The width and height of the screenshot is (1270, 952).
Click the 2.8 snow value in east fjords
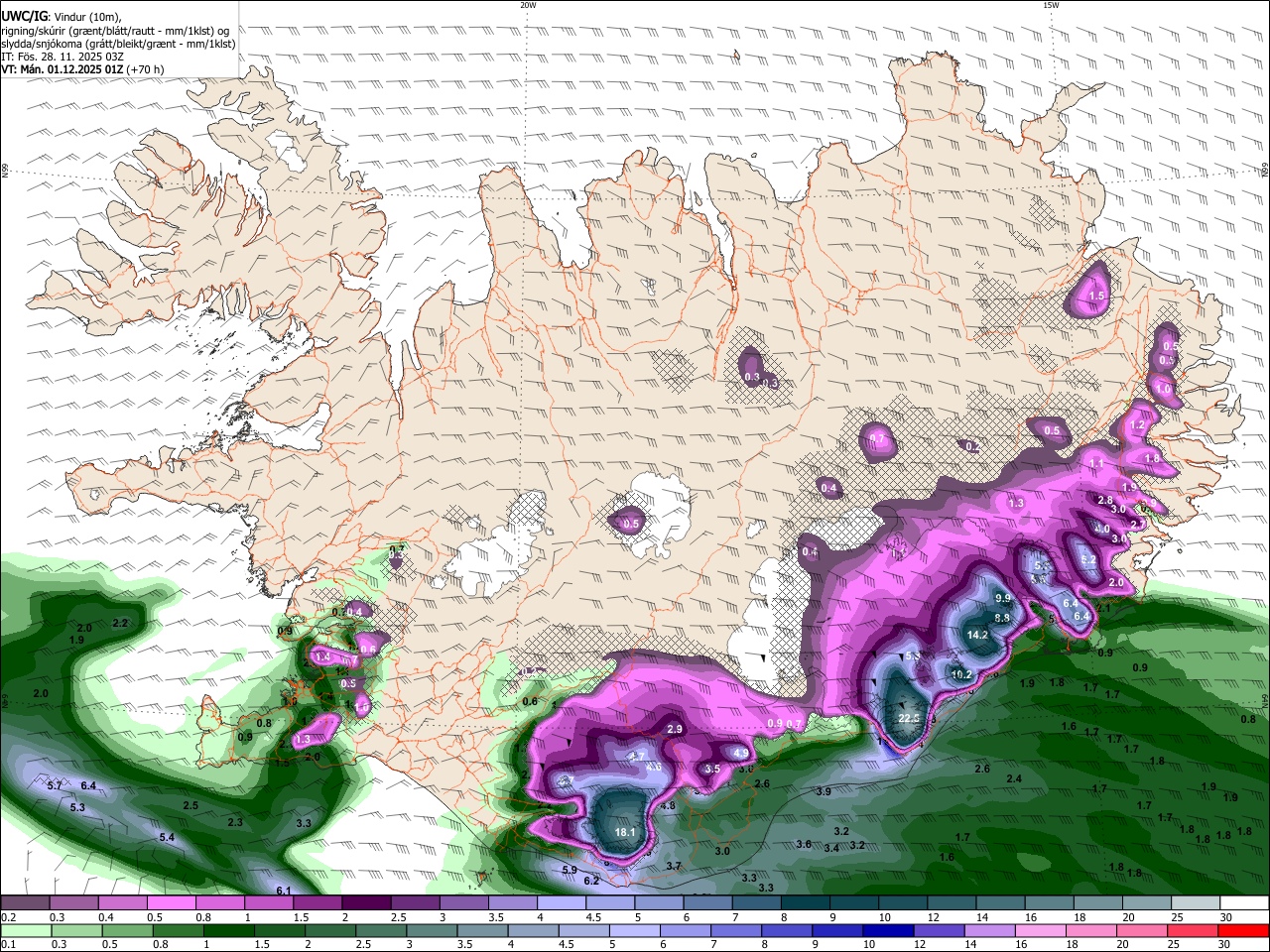point(1105,500)
